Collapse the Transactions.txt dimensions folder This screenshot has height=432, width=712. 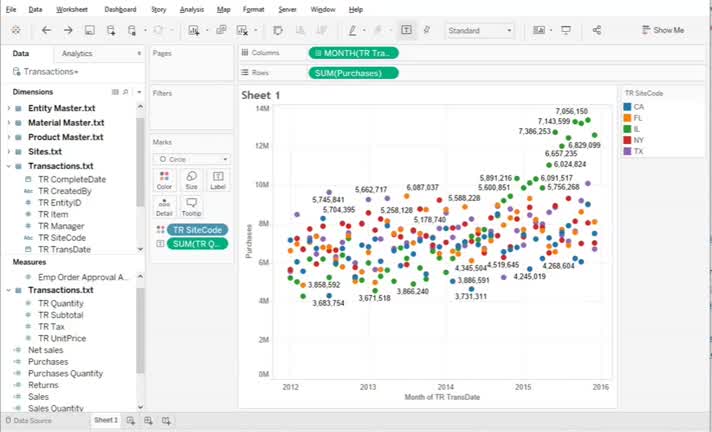8,166
